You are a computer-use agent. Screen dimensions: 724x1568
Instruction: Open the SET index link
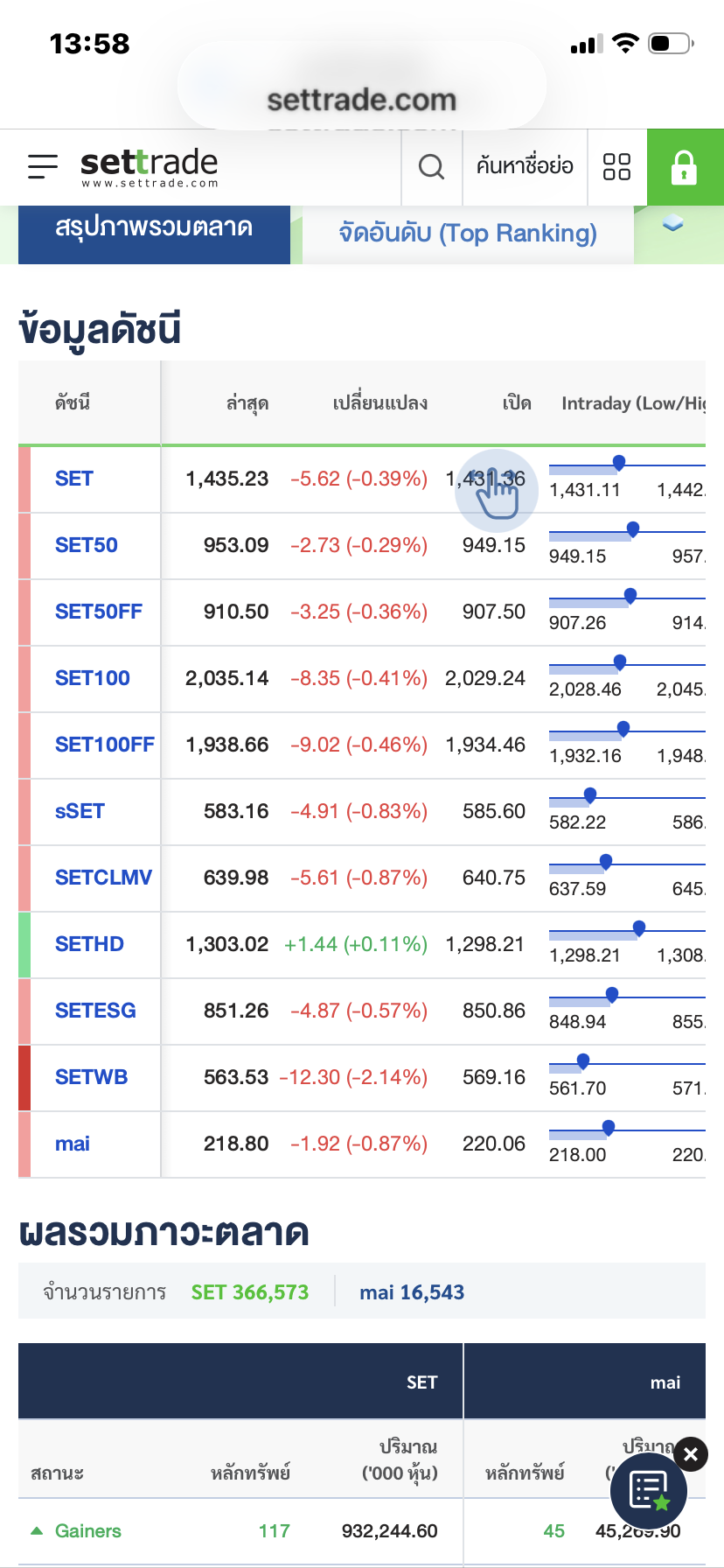[x=74, y=479]
